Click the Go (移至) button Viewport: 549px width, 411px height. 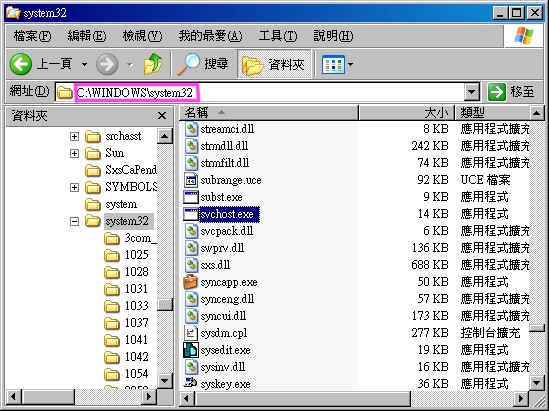tap(512, 92)
